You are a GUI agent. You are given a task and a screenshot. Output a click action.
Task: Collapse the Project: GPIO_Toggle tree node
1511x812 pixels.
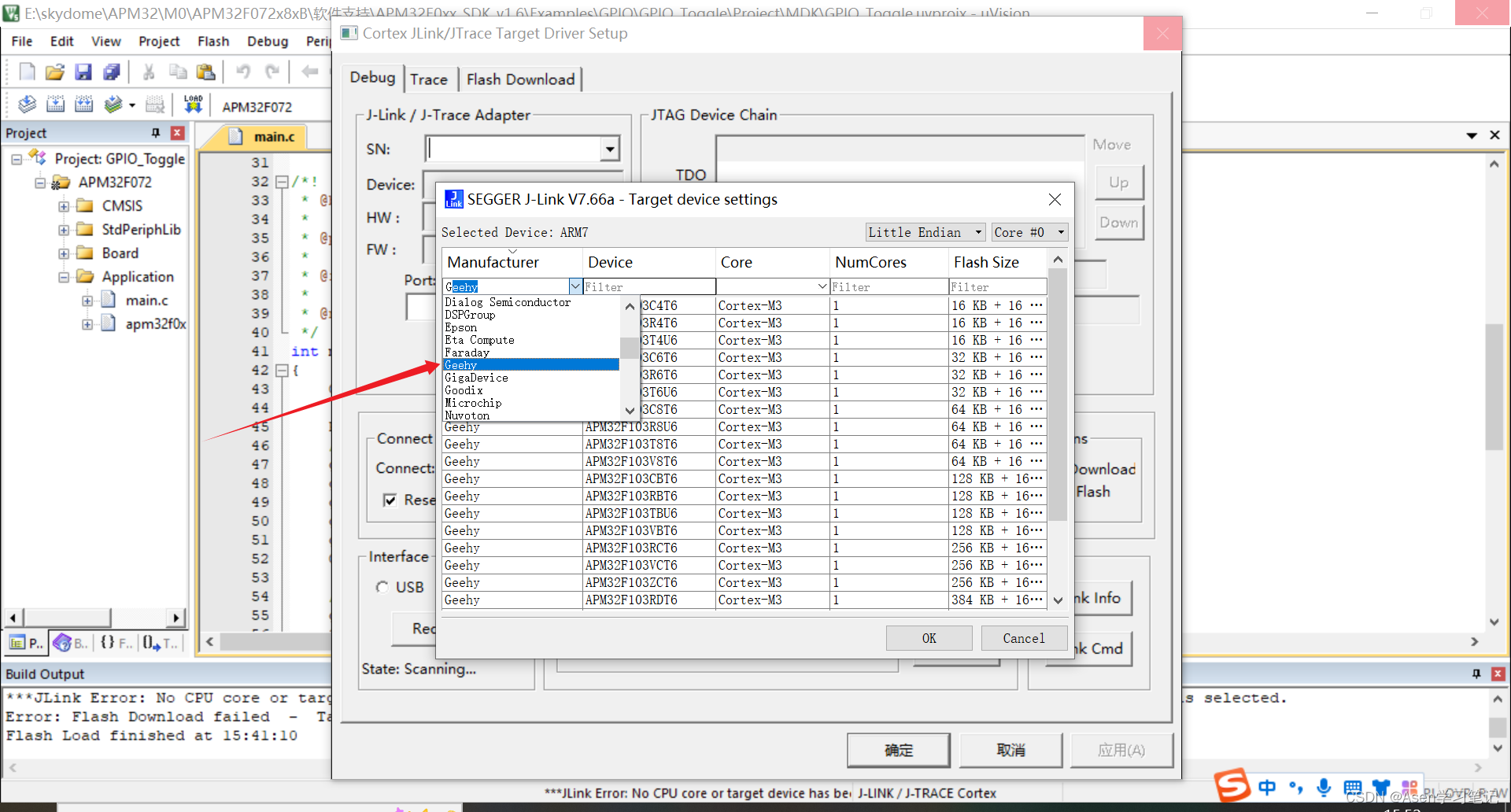[16, 159]
